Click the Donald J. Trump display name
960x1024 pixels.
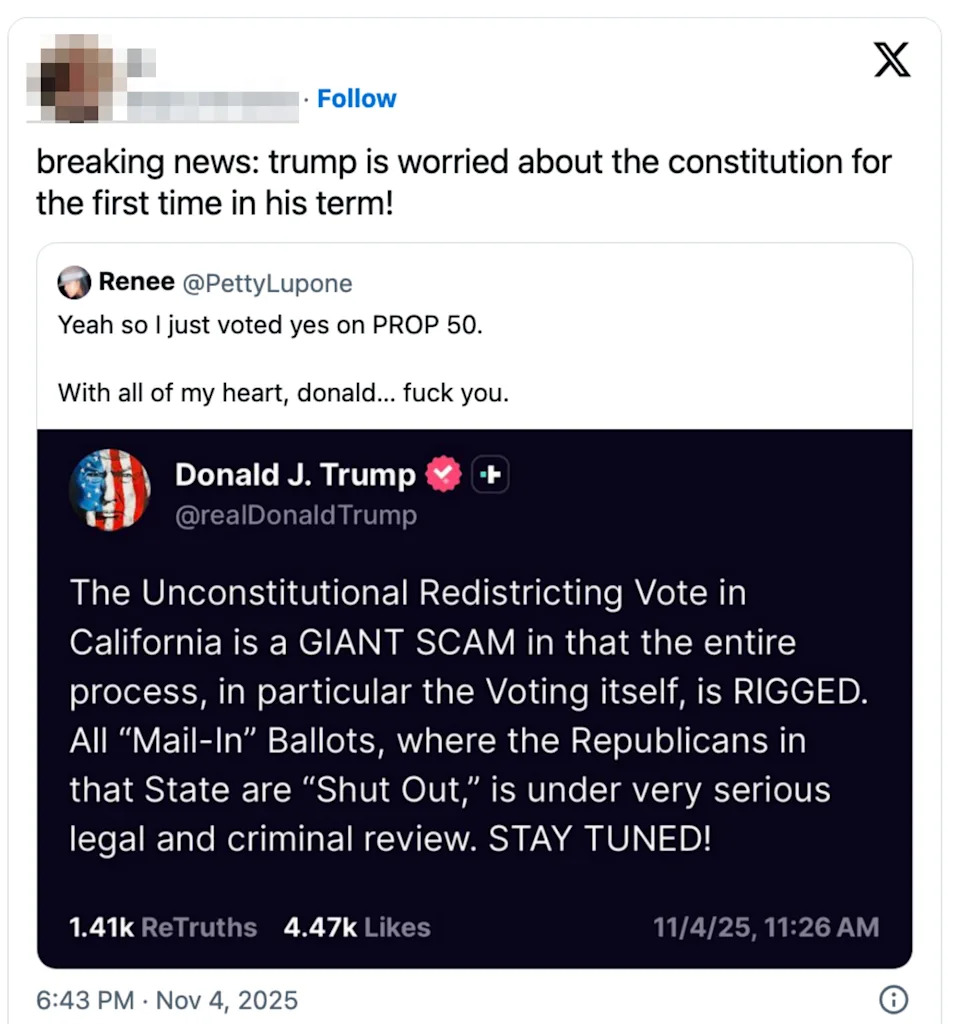click(295, 475)
